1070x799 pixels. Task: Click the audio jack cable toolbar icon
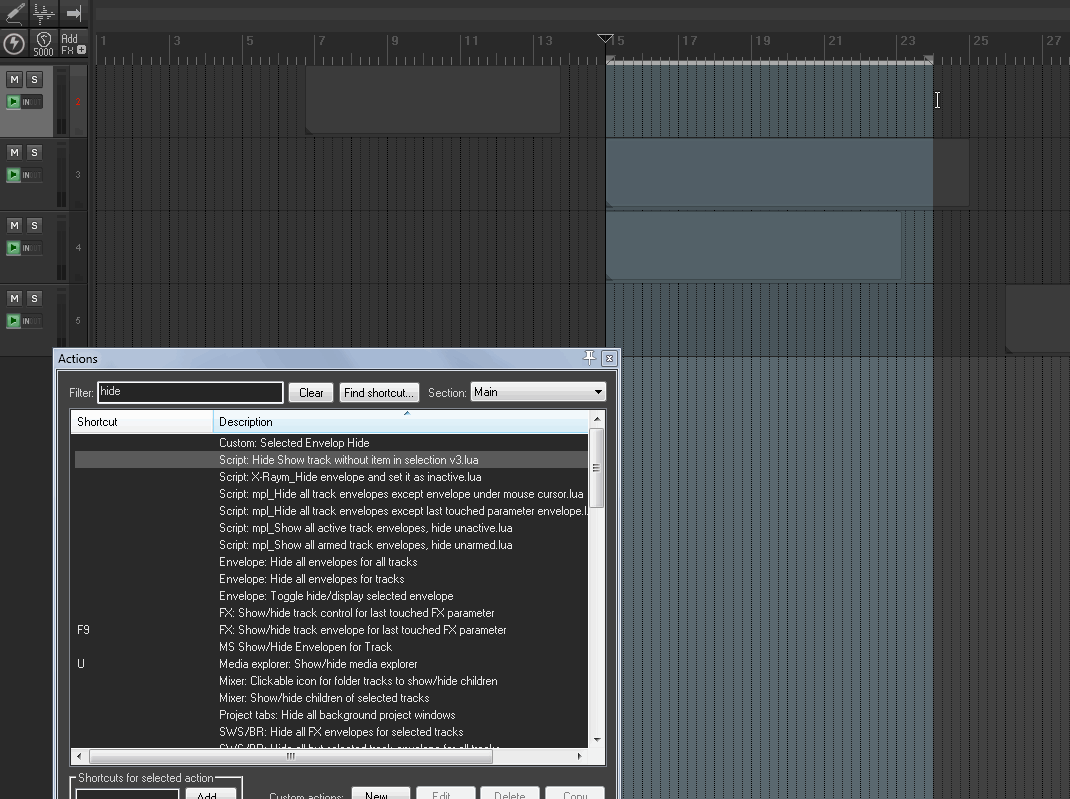tap(15, 12)
